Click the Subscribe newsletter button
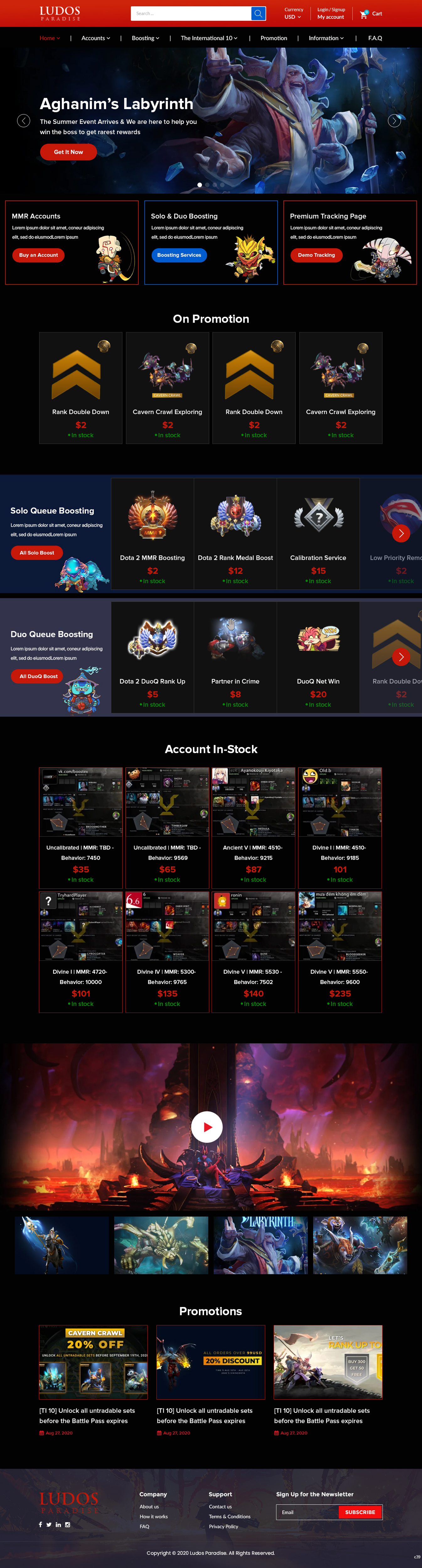This screenshot has height=1568, width=422. [x=360, y=1511]
